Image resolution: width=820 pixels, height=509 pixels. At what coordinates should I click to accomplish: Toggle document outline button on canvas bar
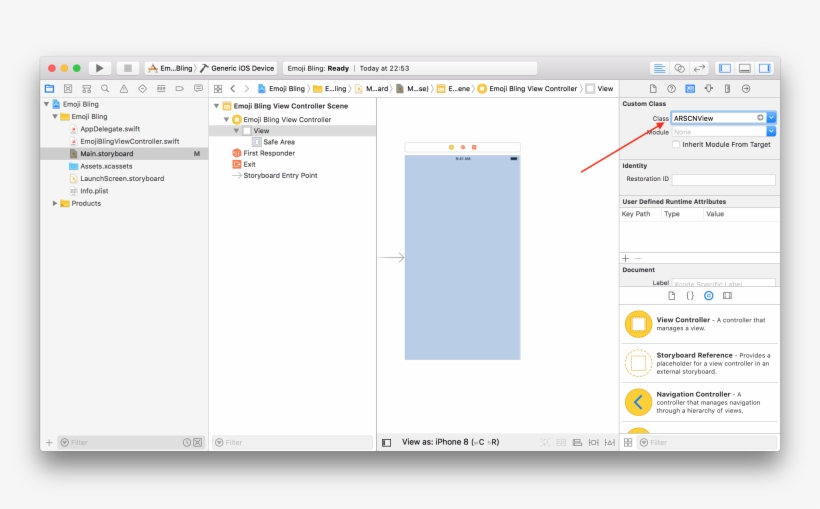click(386, 443)
